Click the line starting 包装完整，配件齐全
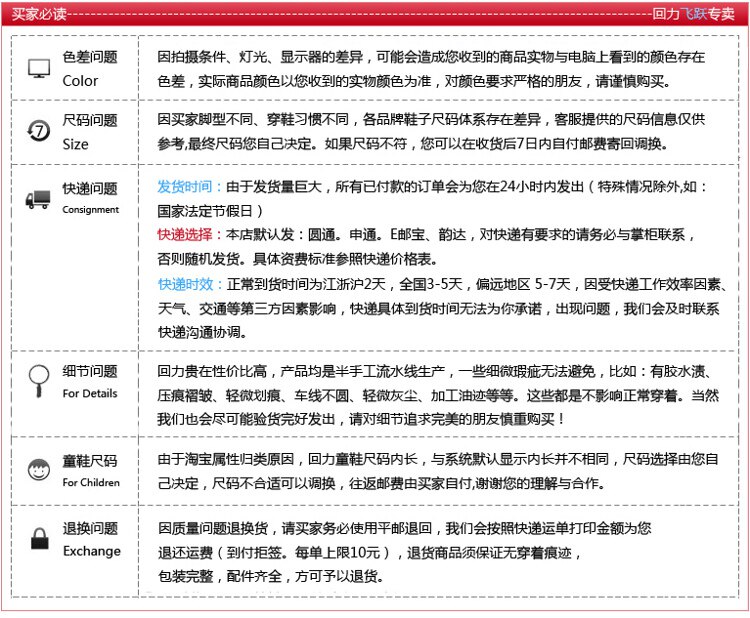Screen dimensions: 750x618 271,576
